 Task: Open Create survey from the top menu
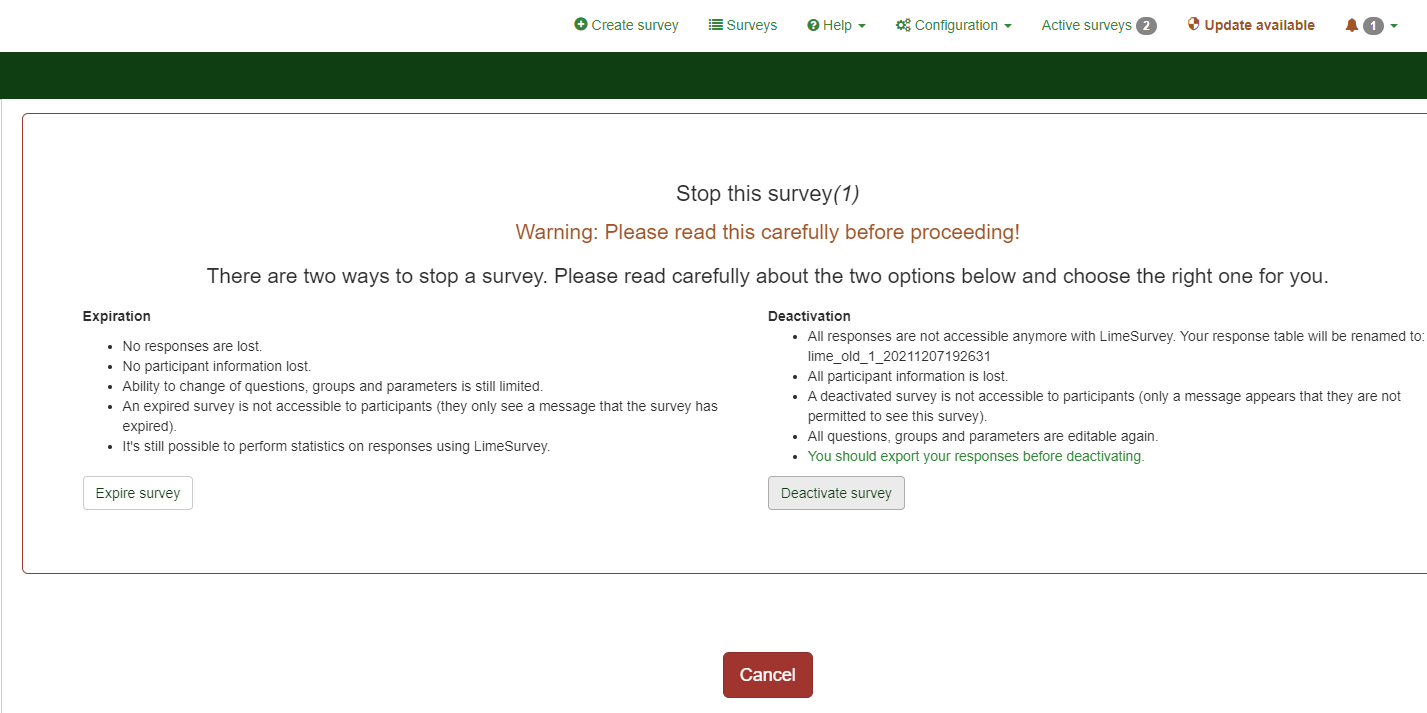point(626,25)
